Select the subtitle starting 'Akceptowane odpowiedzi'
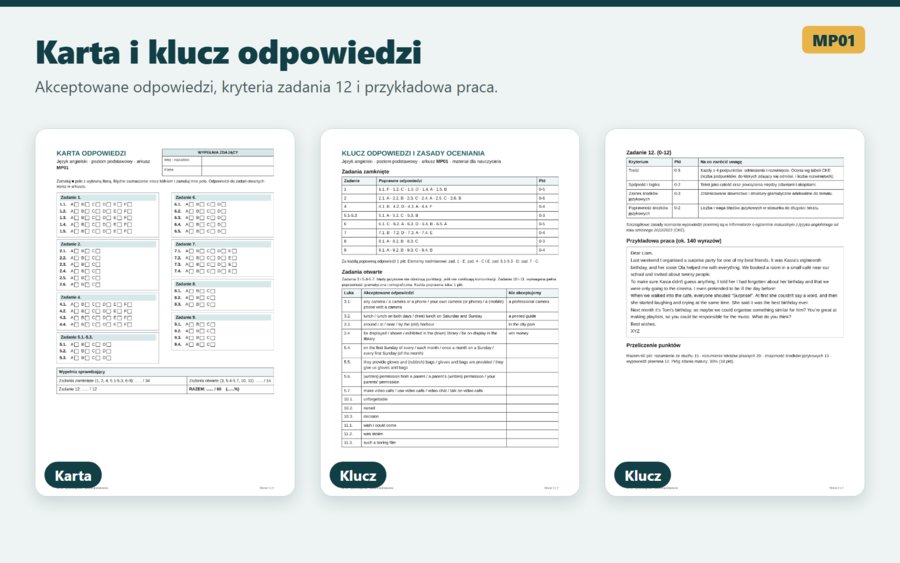The image size is (900, 563). [x=266, y=87]
